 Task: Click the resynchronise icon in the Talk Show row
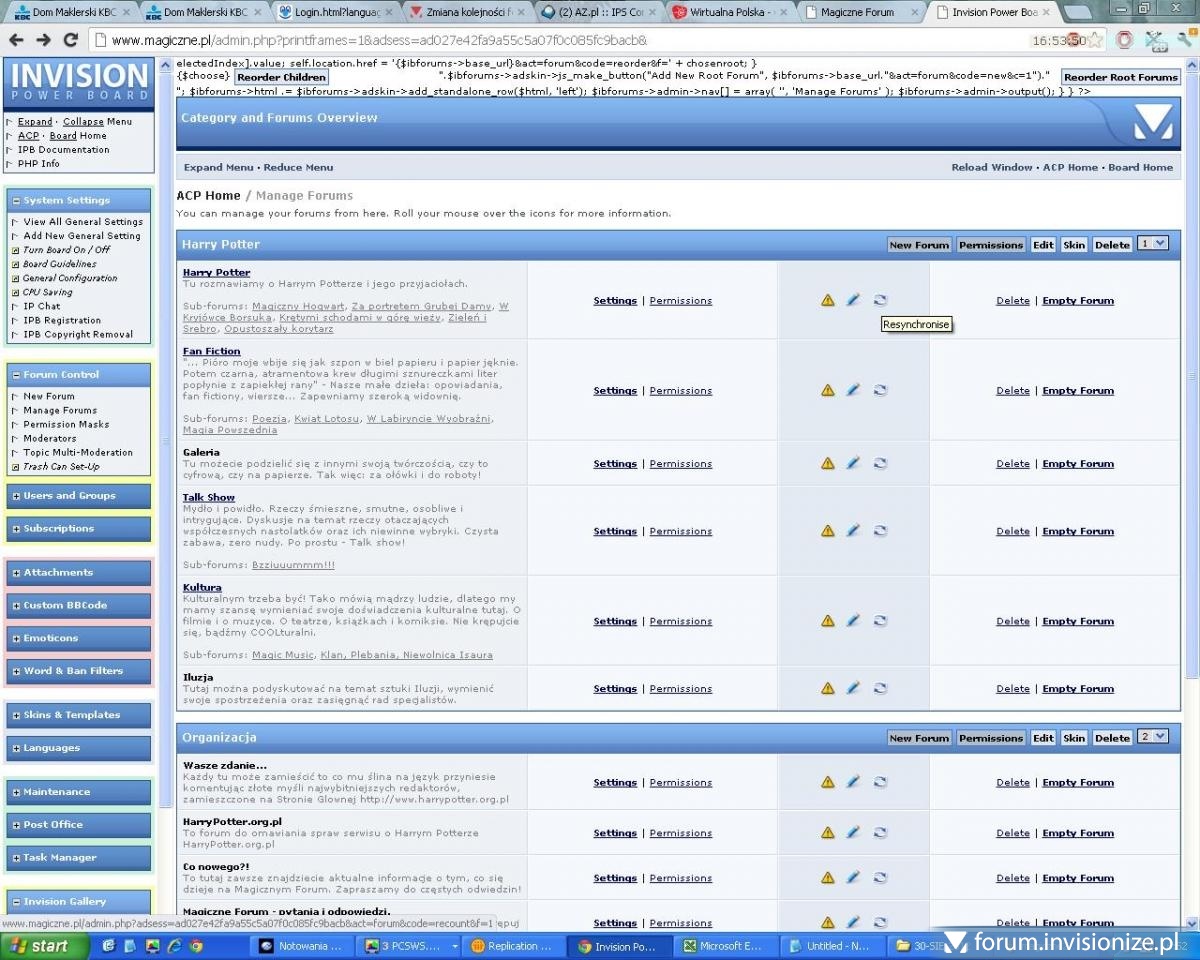880,531
